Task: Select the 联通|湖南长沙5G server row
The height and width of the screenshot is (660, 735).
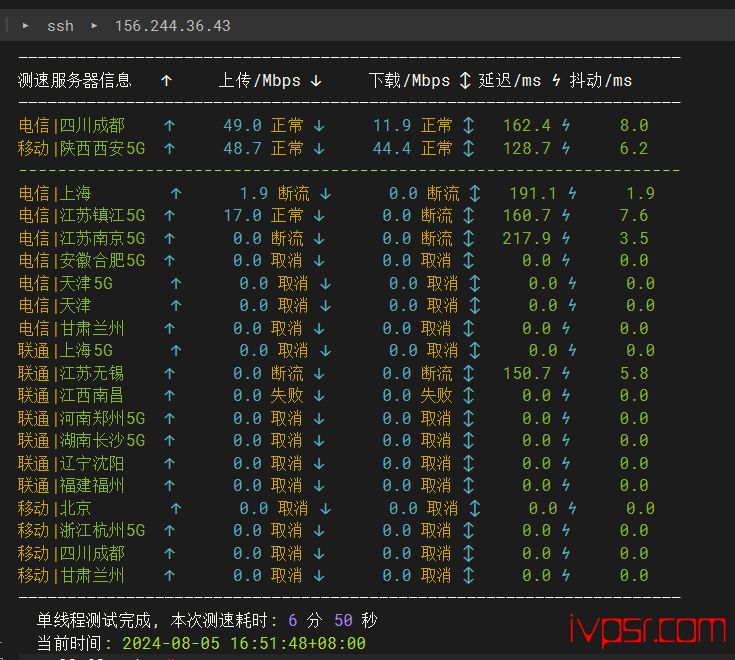Action: (333, 441)
